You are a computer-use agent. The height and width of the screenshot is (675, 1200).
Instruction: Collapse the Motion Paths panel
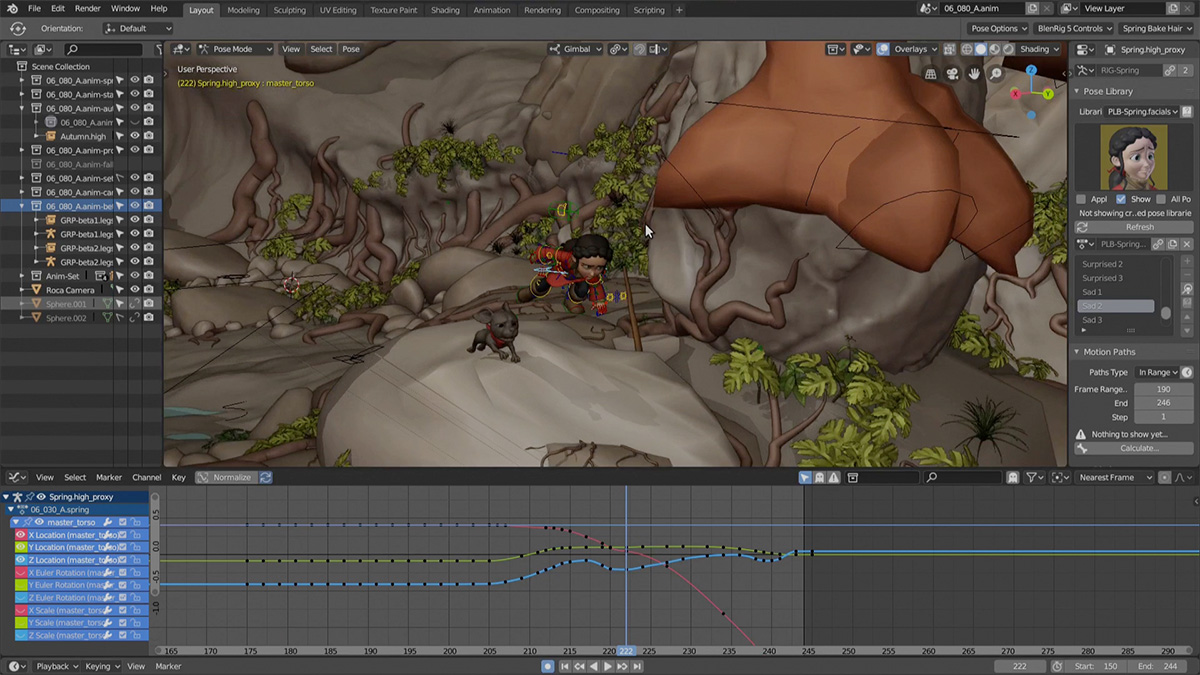(x=1077, y=352)
